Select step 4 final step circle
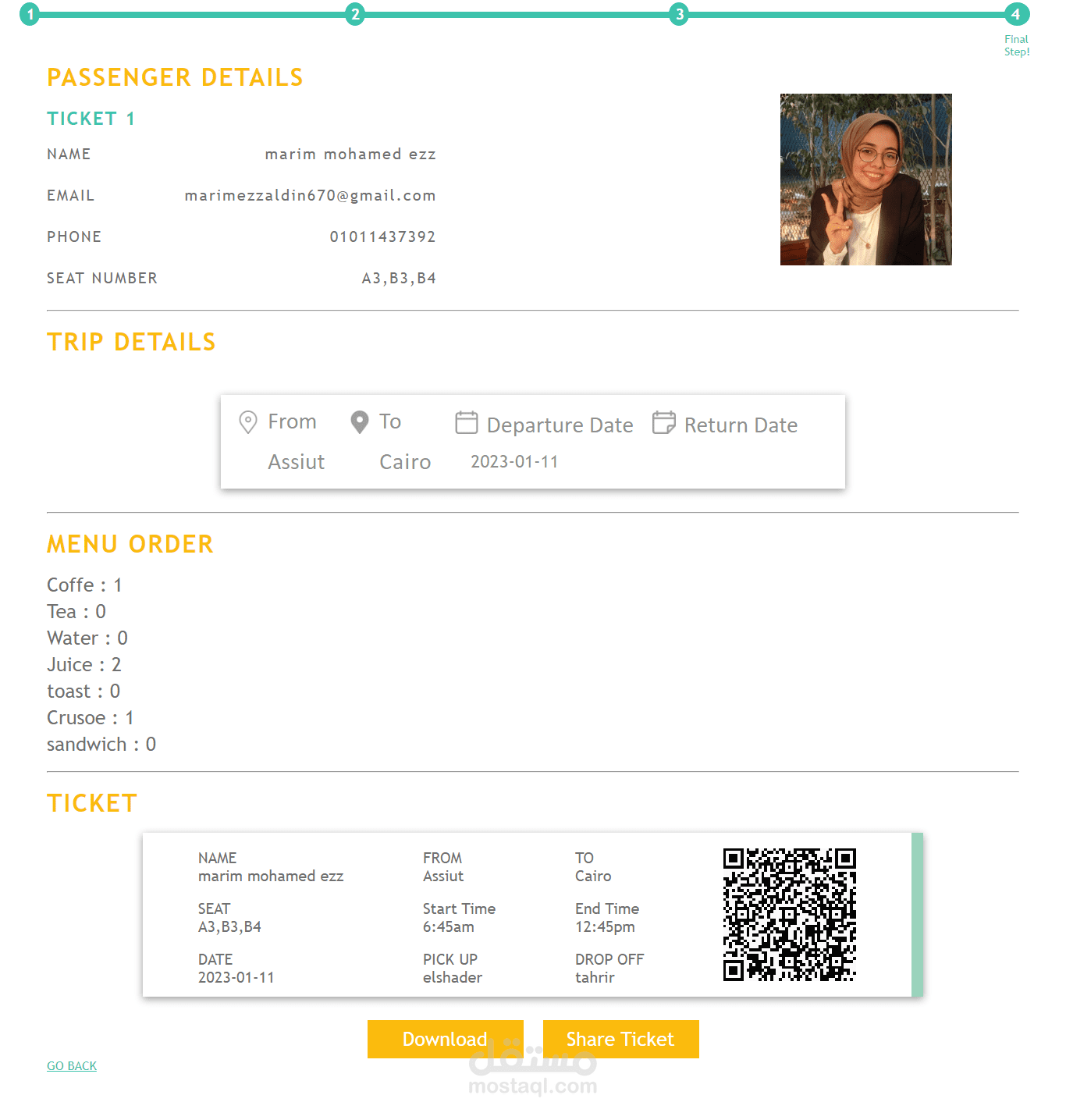The image size is (1066, 1120). (x=1016, y=14)
